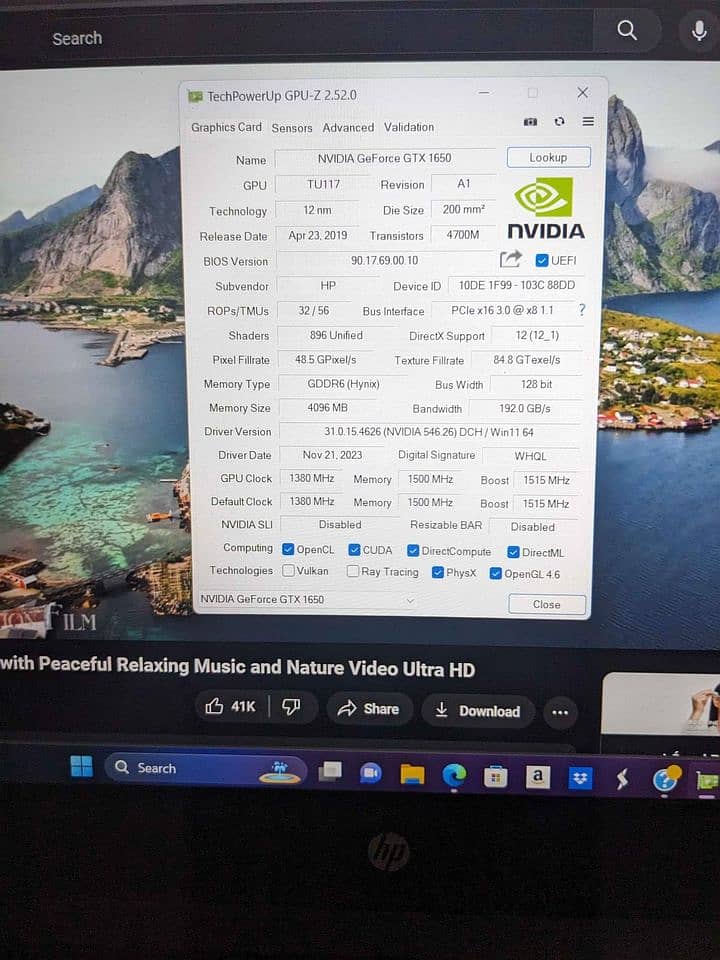Toggle the UEFI checkbox
The image size is (720, 960).
pyautogui.click(x=542, y=261)
